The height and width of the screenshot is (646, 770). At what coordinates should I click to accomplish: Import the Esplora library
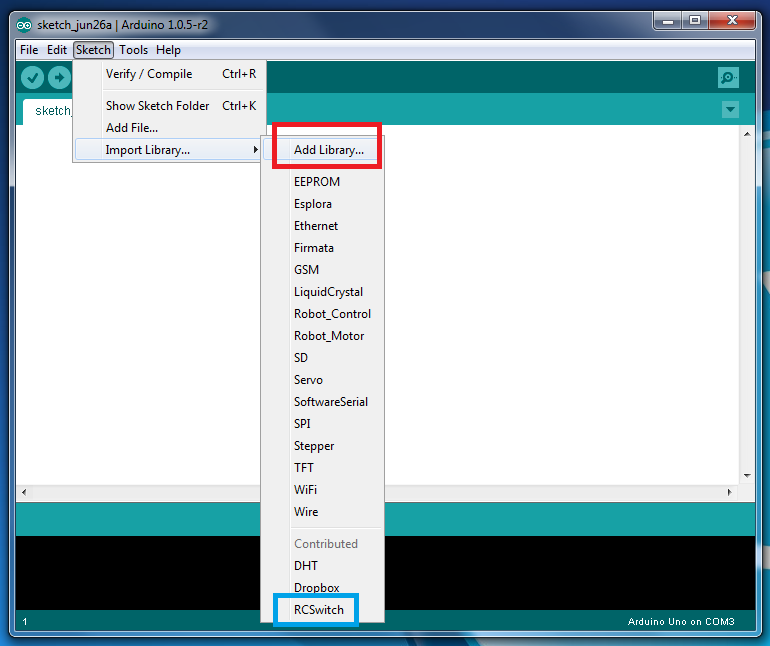coord(323,204)
